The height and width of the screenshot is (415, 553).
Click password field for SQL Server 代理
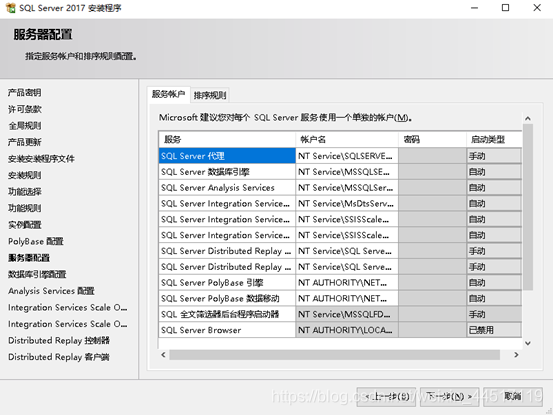432,156
